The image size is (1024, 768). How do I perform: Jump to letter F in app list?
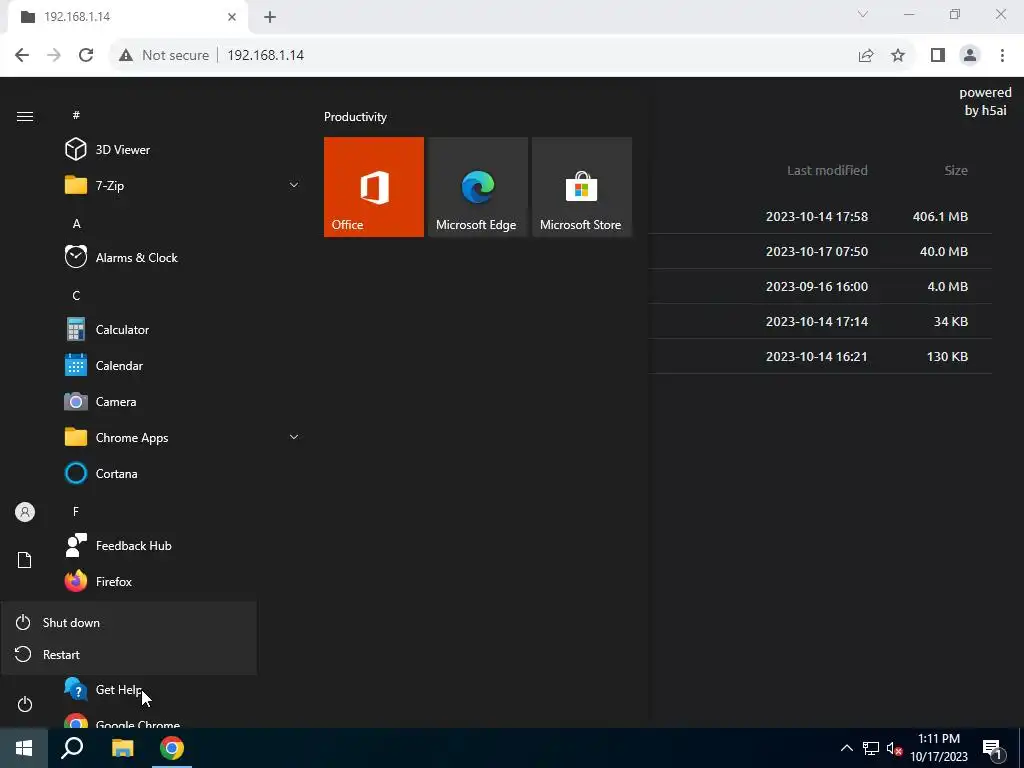point(76,511)
